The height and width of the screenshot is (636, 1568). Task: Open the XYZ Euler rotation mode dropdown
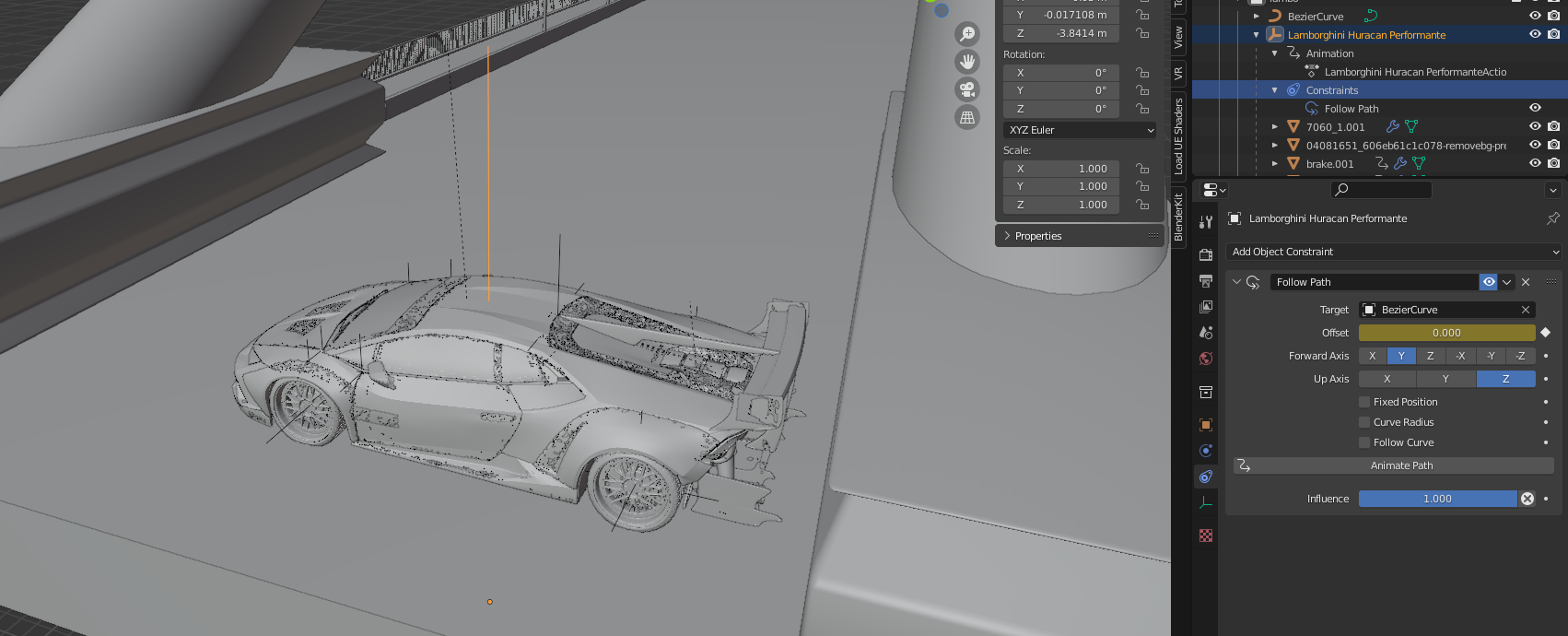[1079, 130]
